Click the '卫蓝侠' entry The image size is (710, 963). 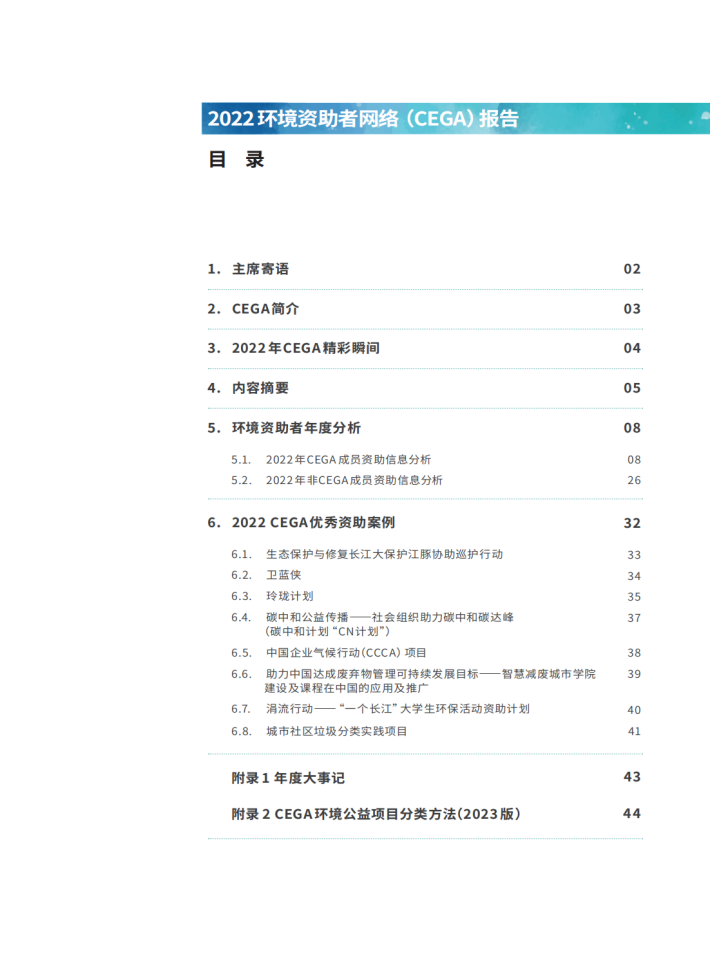pos(283,575)
